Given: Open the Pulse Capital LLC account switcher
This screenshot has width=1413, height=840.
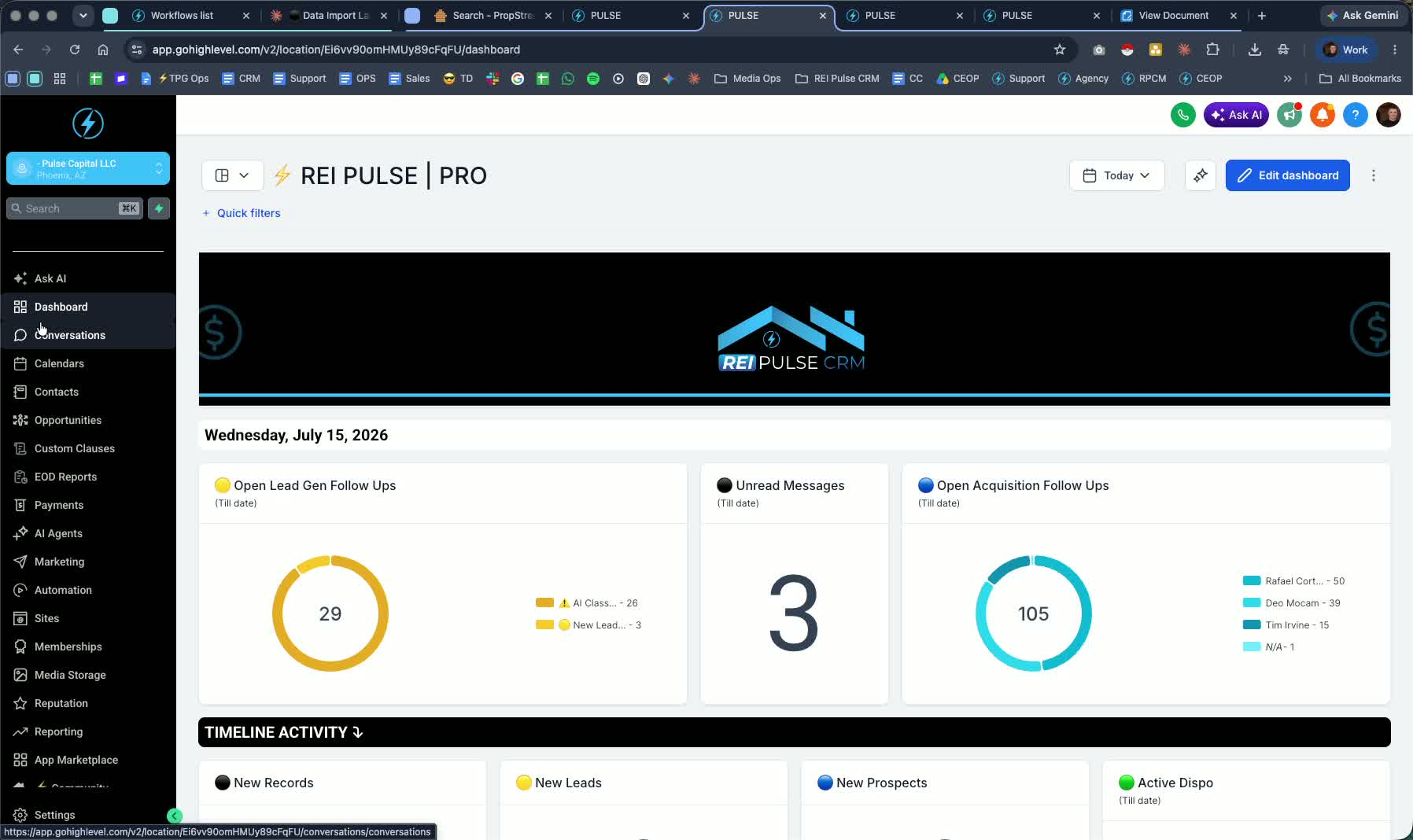Looking at the screenshot, I should [88, 168].
